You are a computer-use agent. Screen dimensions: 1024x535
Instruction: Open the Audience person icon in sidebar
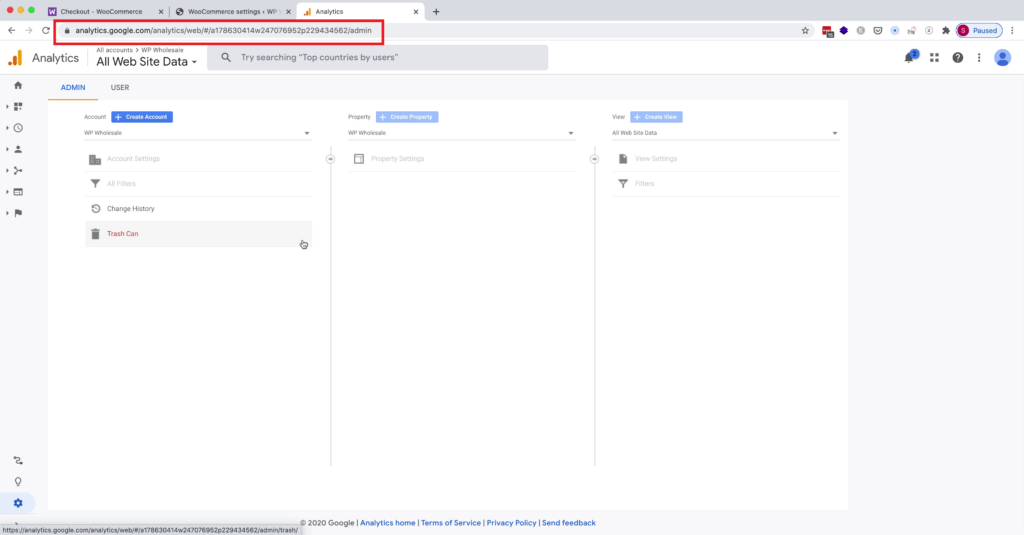point(18,150)
